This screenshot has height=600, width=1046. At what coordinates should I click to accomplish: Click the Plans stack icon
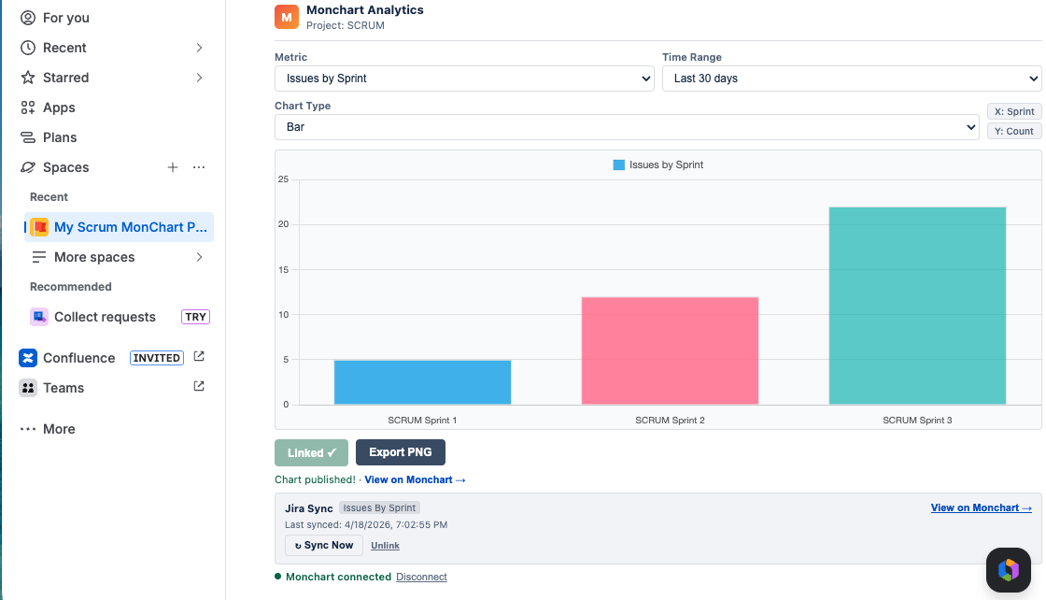tap(27, 137)
